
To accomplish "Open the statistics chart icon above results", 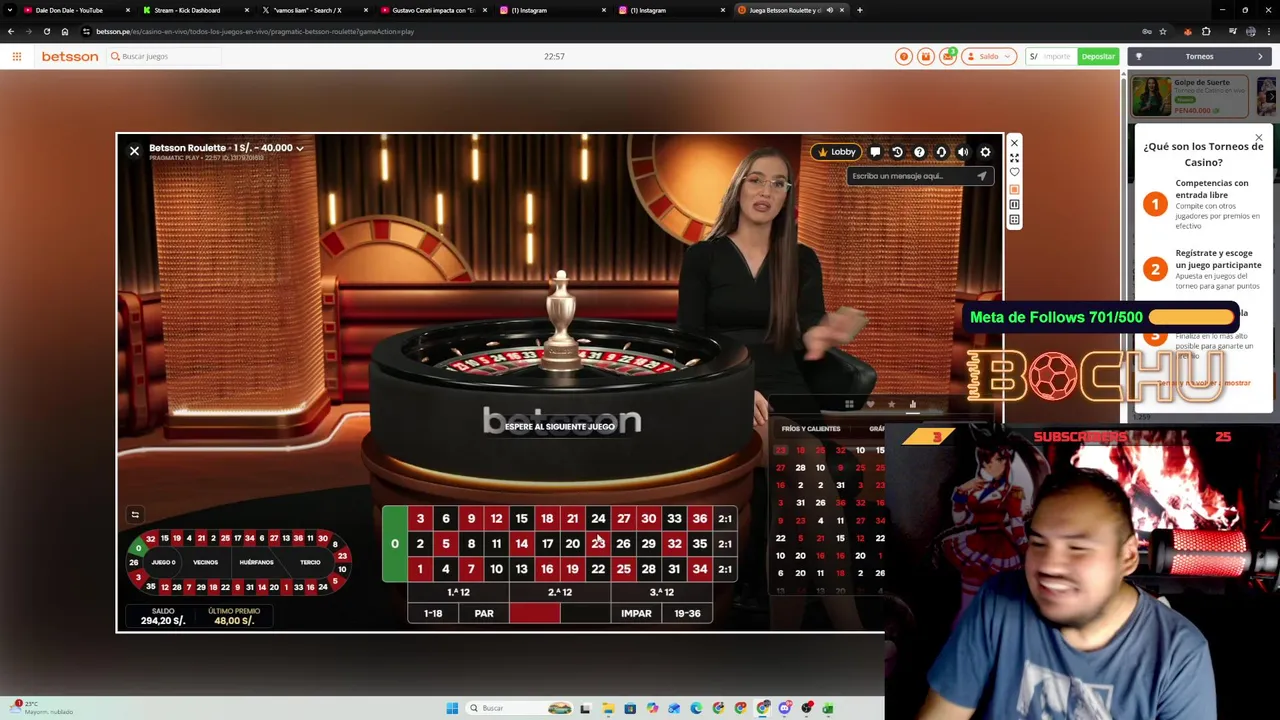I will point(913,404).
